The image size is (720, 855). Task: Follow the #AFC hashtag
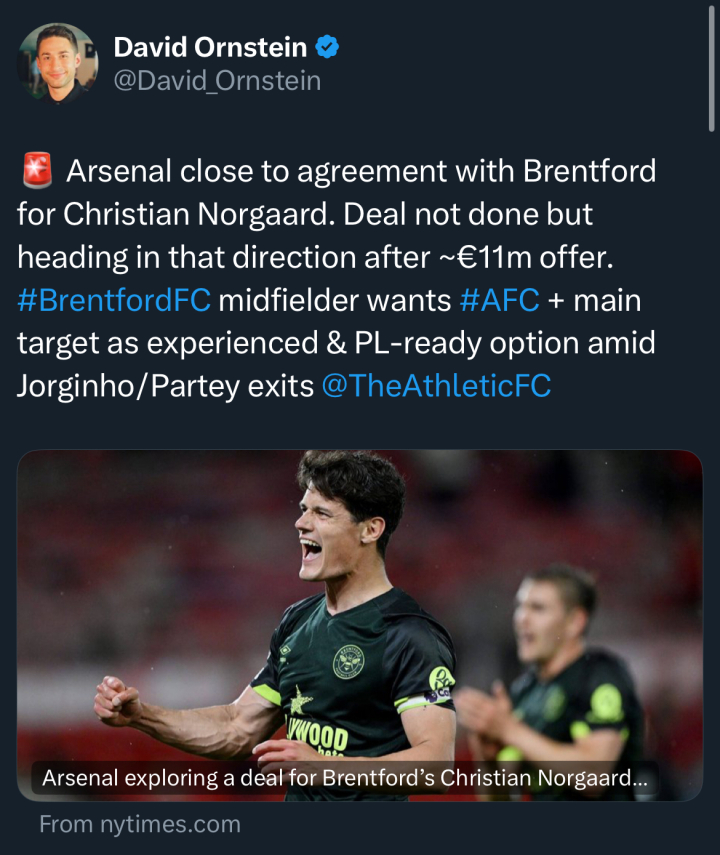(x=499, y=300)
